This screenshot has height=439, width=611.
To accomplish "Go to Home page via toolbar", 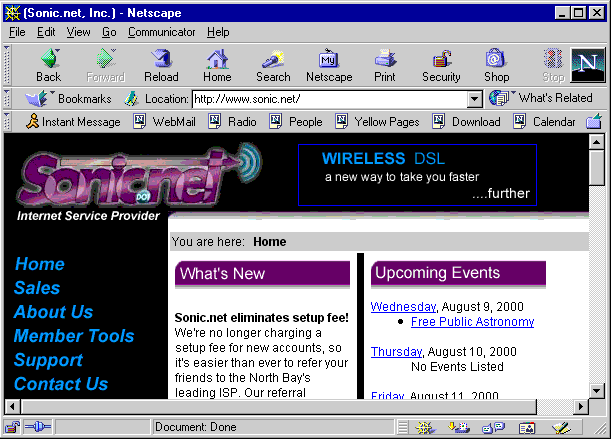I will coord(217,65).
